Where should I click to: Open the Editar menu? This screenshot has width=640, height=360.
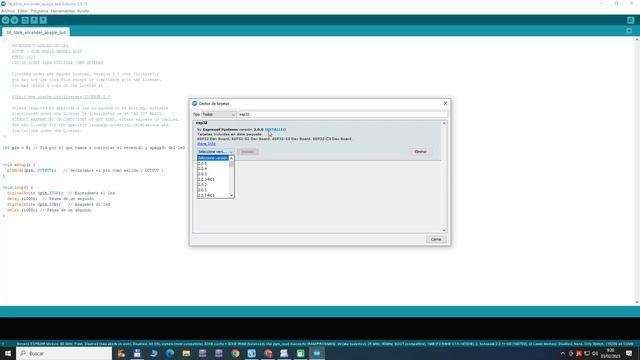click(22, 11)
